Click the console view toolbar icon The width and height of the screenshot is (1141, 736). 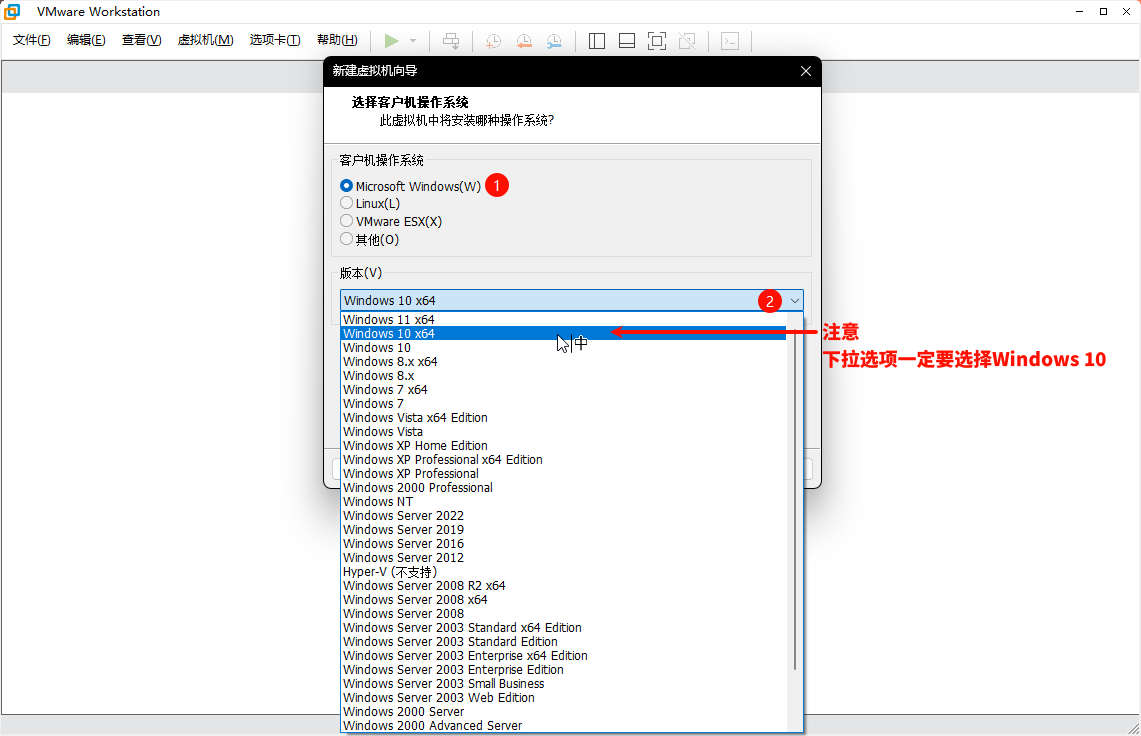(x=730, y=41)
